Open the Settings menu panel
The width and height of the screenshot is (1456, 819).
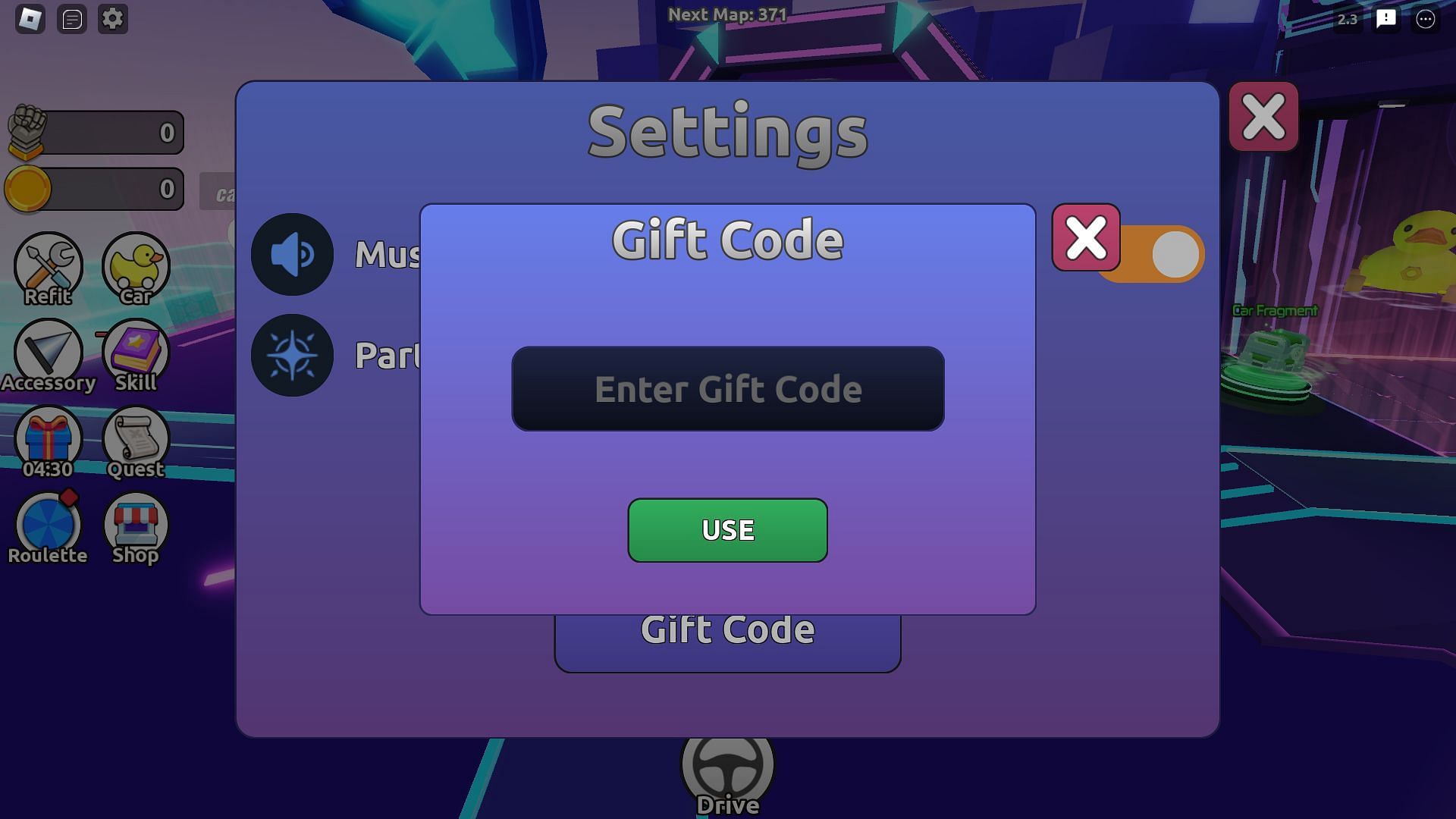[112, 18]
